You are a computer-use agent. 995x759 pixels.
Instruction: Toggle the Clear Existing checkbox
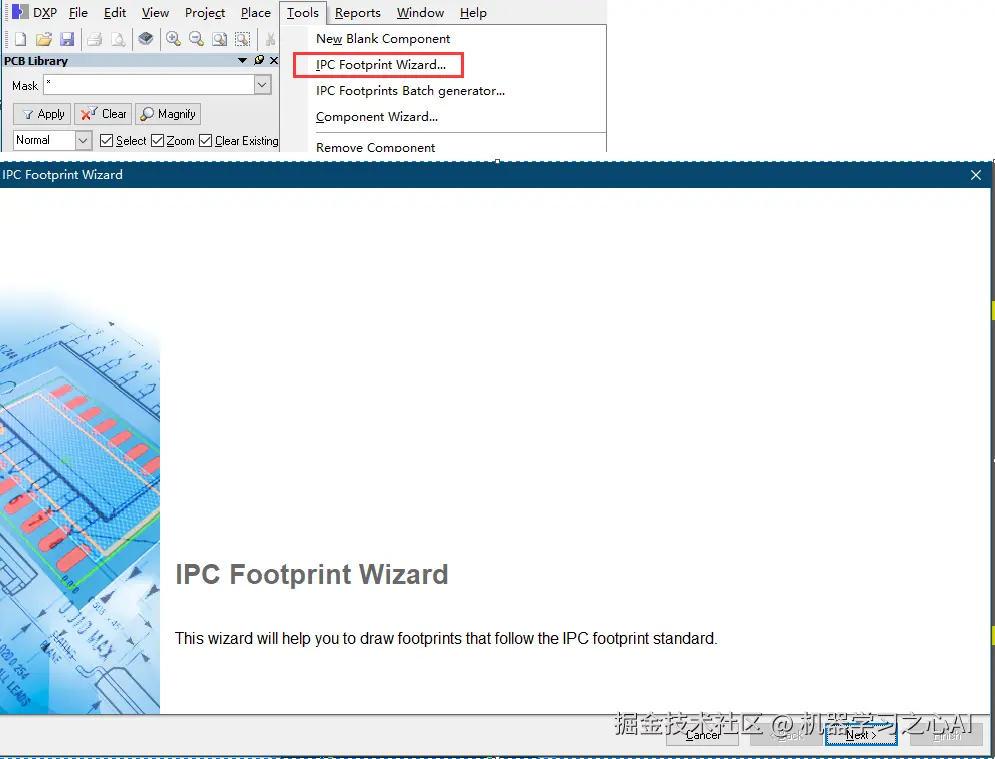(206, 140)
